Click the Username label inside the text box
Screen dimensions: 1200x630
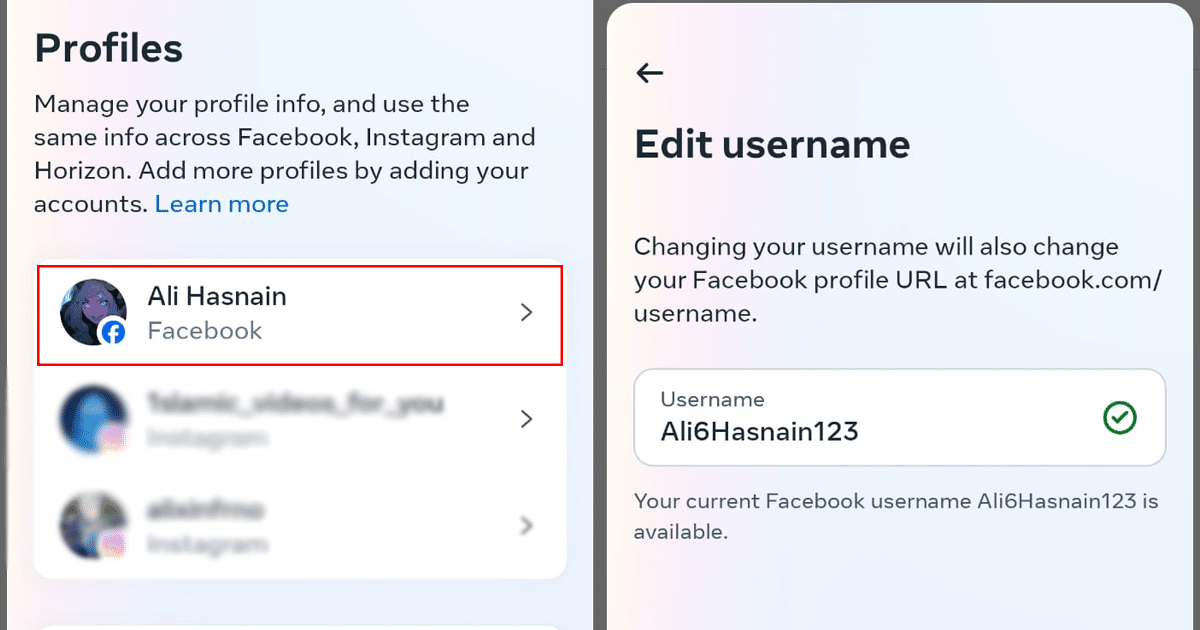coord(712,399)
